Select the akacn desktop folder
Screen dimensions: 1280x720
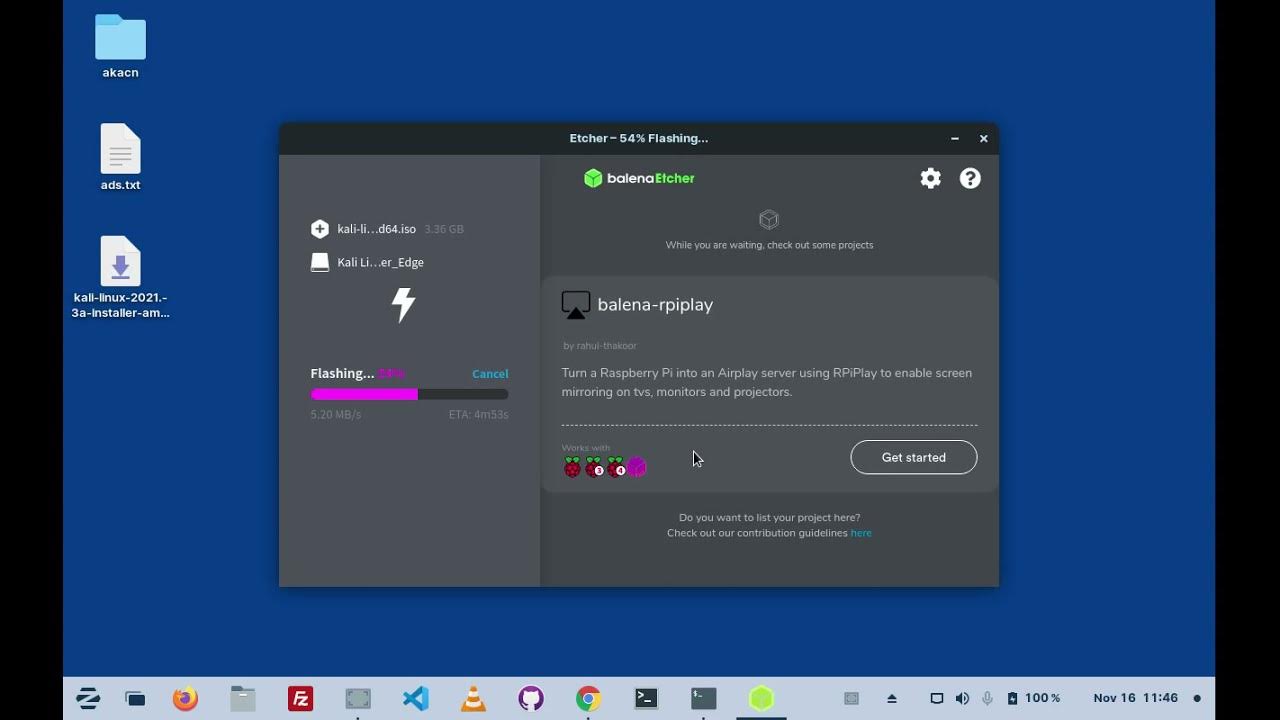pyautogui.click(x=120, y=47)
